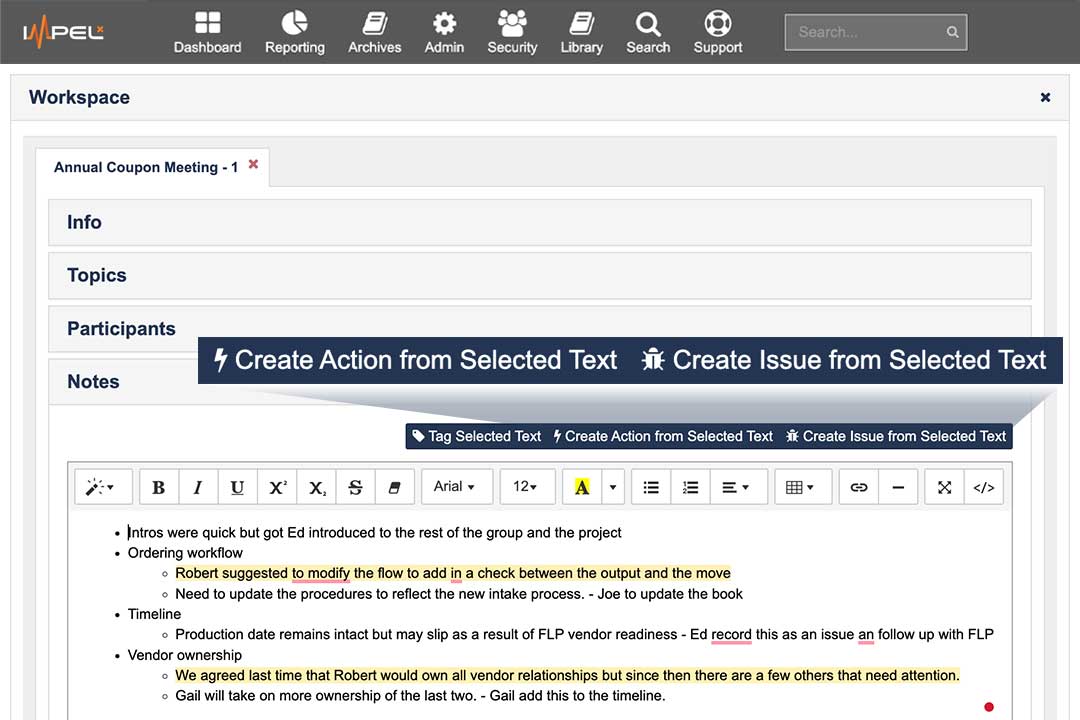
Task: Toggle superscript formatting
Action: tap(277, 487)
